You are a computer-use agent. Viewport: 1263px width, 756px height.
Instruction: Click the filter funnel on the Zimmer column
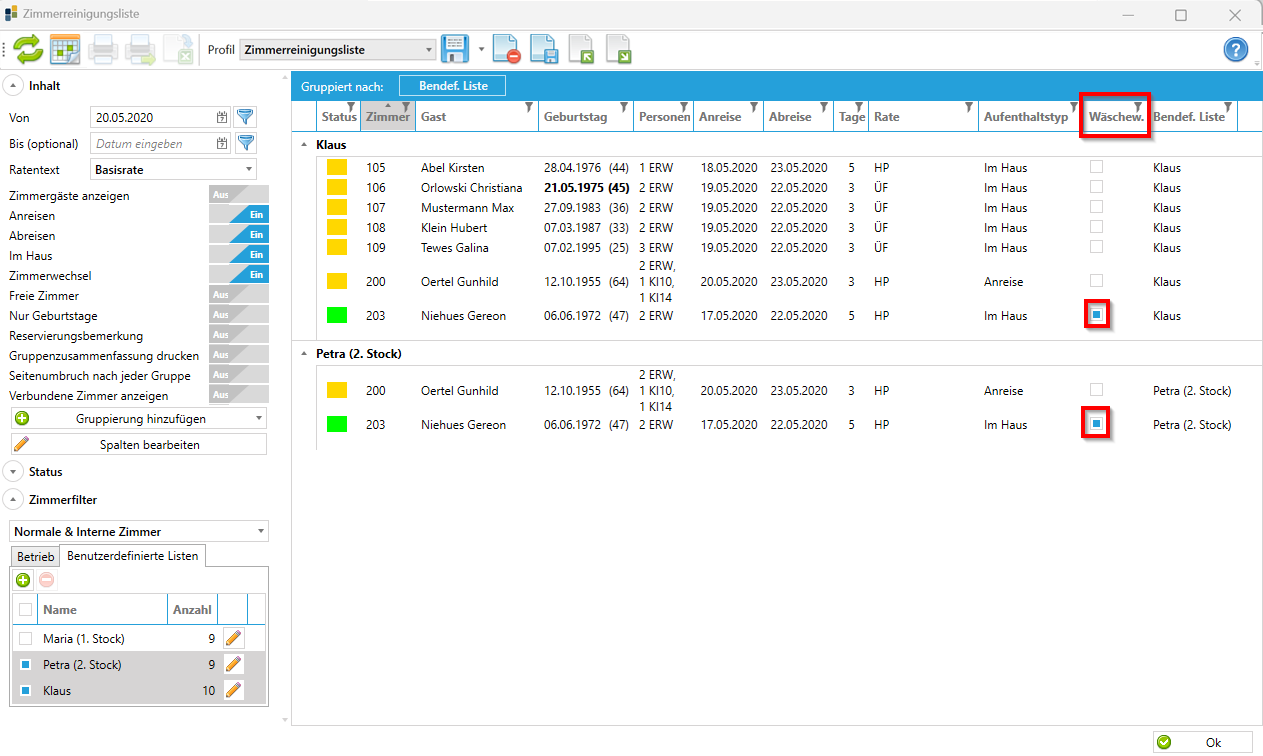405,107
